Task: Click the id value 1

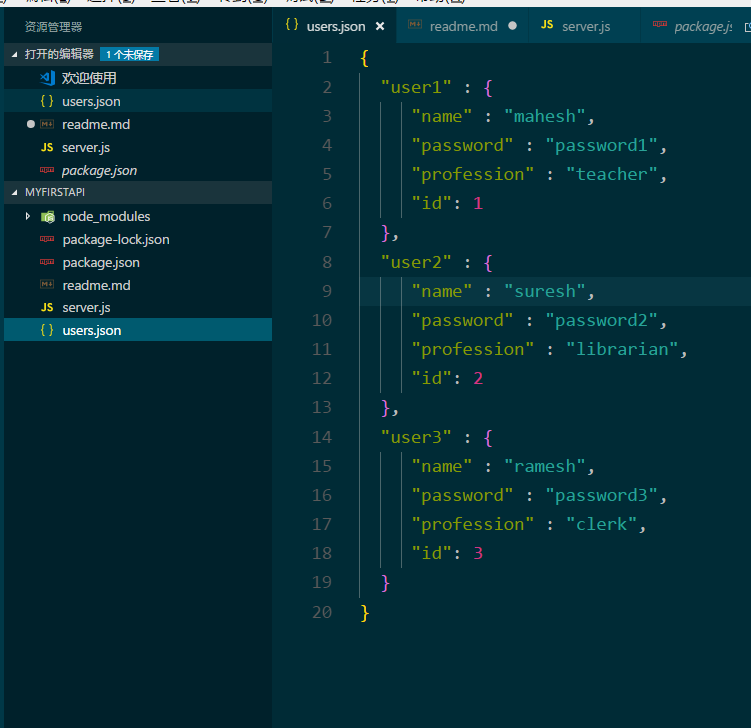Action: 478,204
